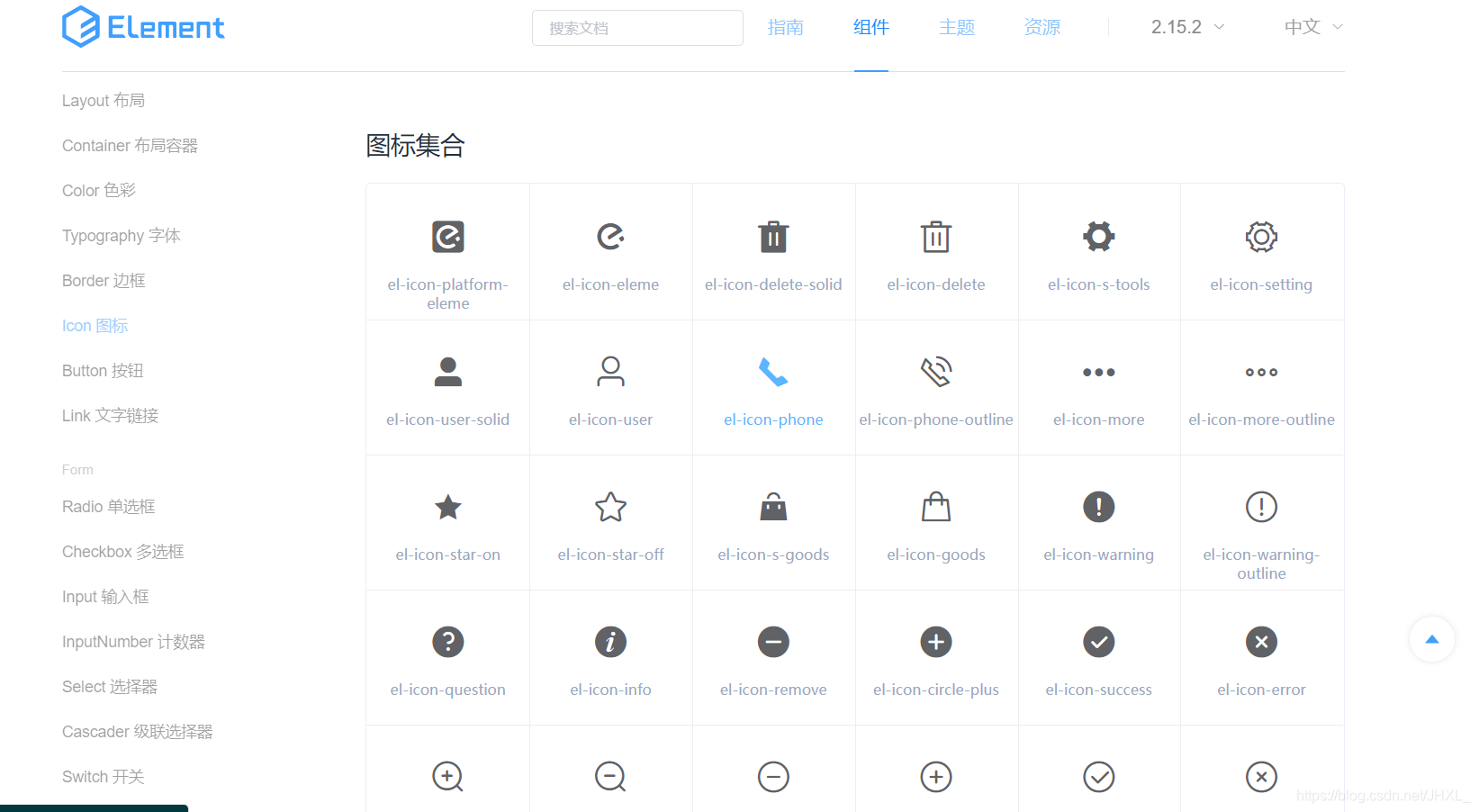This screenshot has width=1479, height=812.
Task: Open the 指南 guide nav tab
Action: point(786,27)
